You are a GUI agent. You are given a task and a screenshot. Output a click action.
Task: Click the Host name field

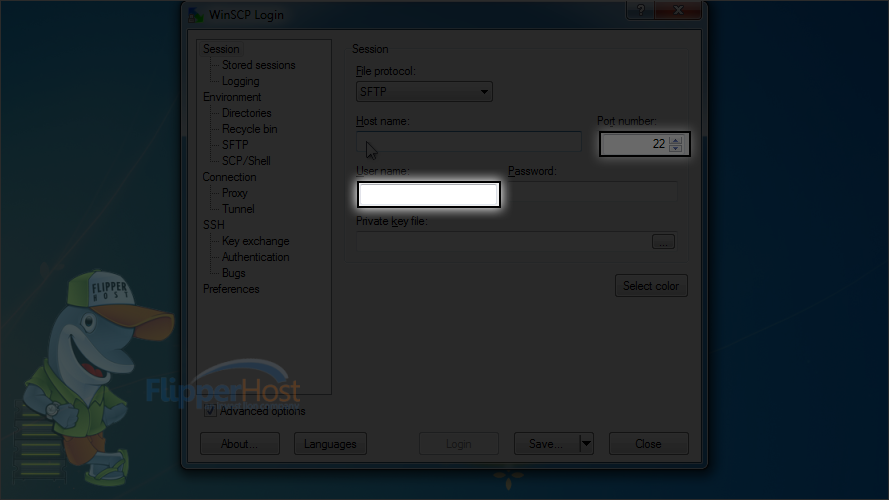(469, 142)
